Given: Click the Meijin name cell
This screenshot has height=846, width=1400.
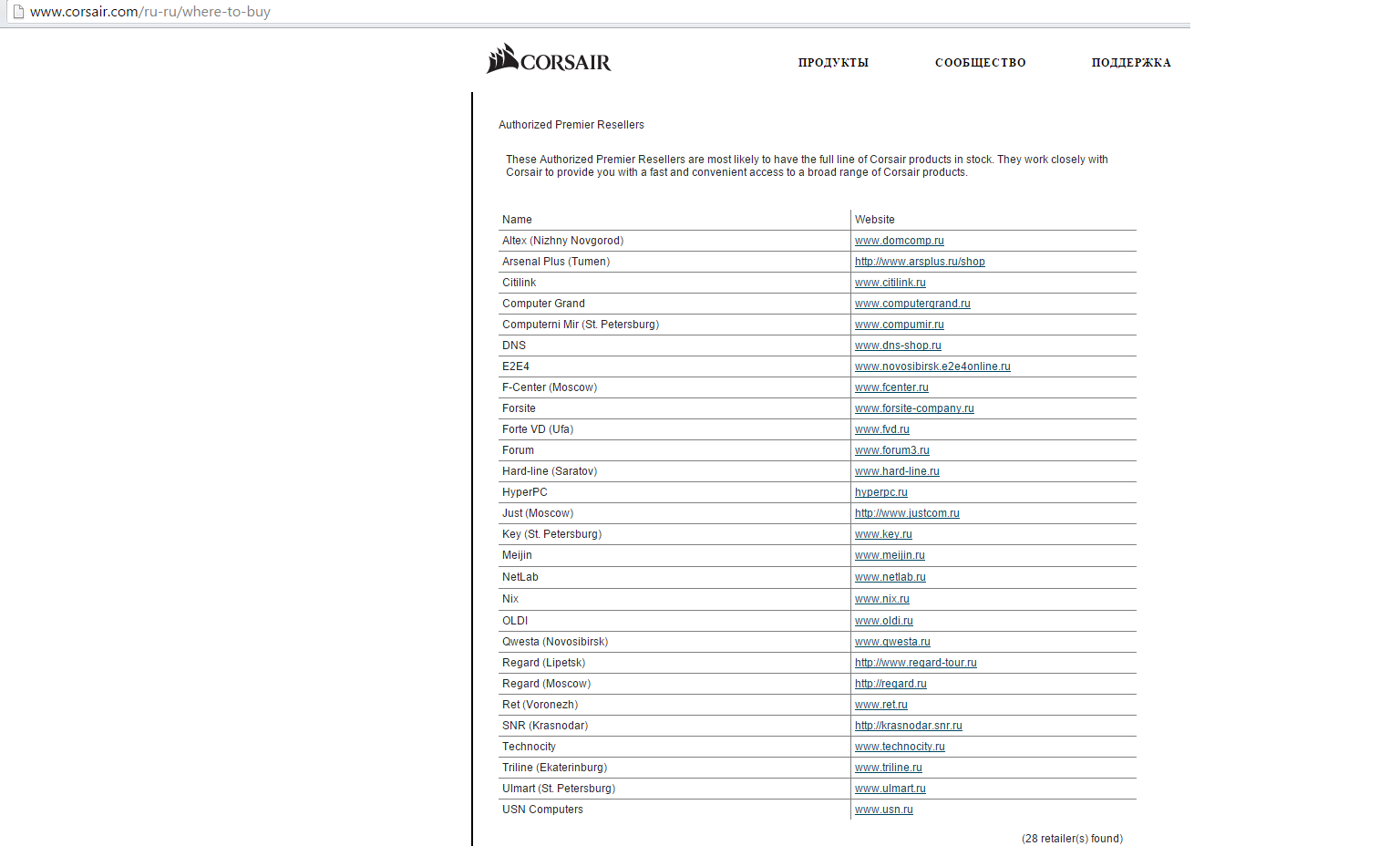Looking at the screenshot, I should pos(674,555).
